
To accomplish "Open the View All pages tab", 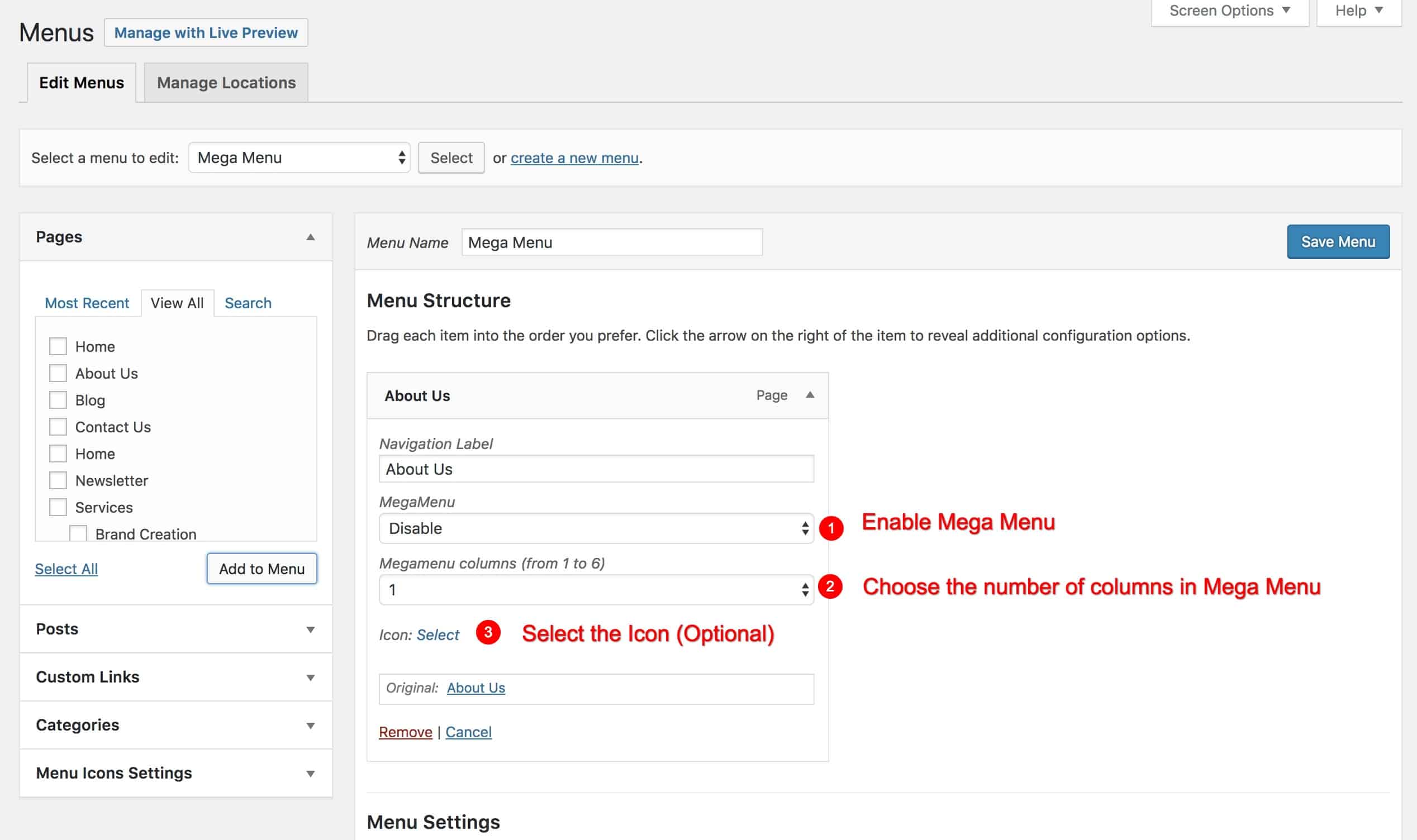I will pyautogui.click(x=177, y=303).
